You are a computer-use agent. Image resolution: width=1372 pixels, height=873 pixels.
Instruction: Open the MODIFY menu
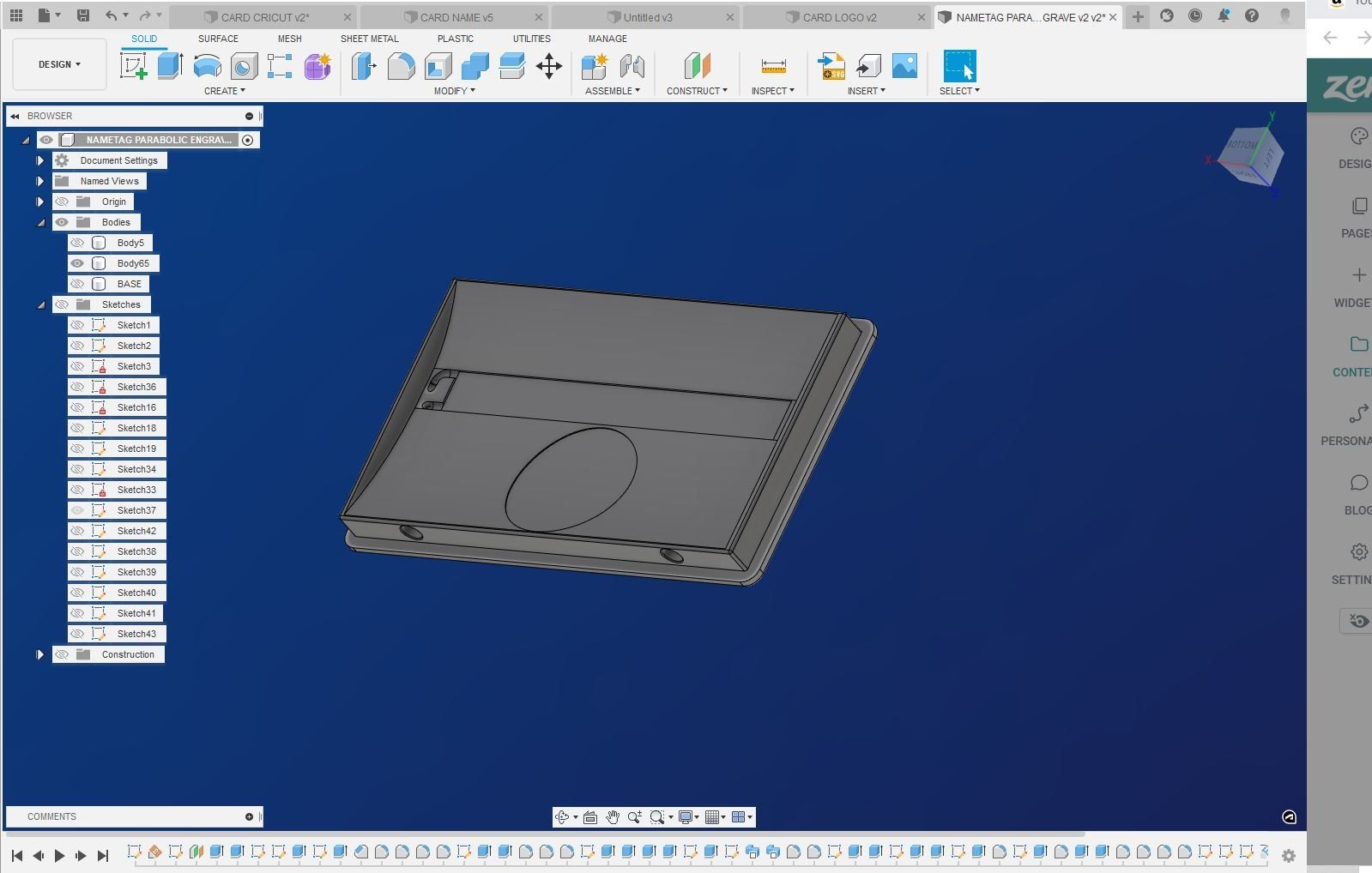[454, 91]
